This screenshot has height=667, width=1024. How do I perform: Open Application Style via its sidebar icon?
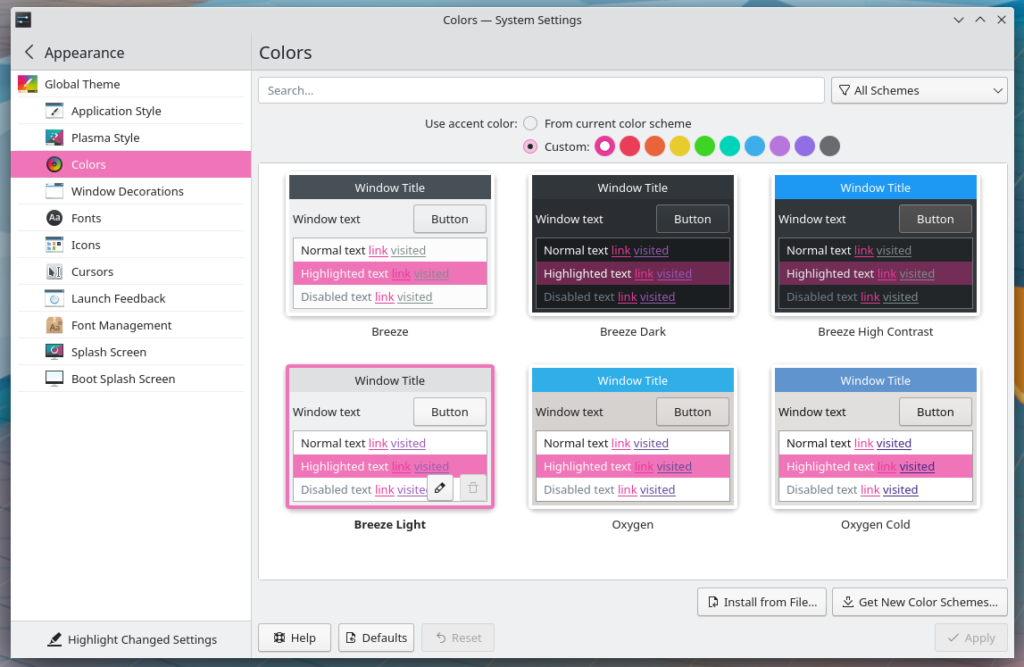(54, 111)
